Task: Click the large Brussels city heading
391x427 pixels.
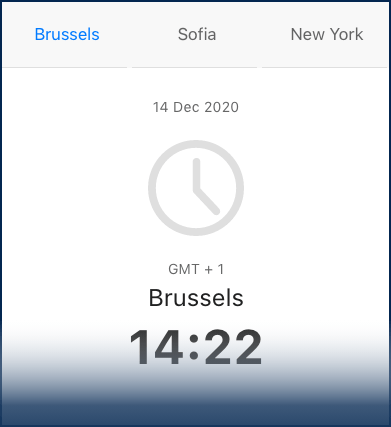Action: point(196,298)
